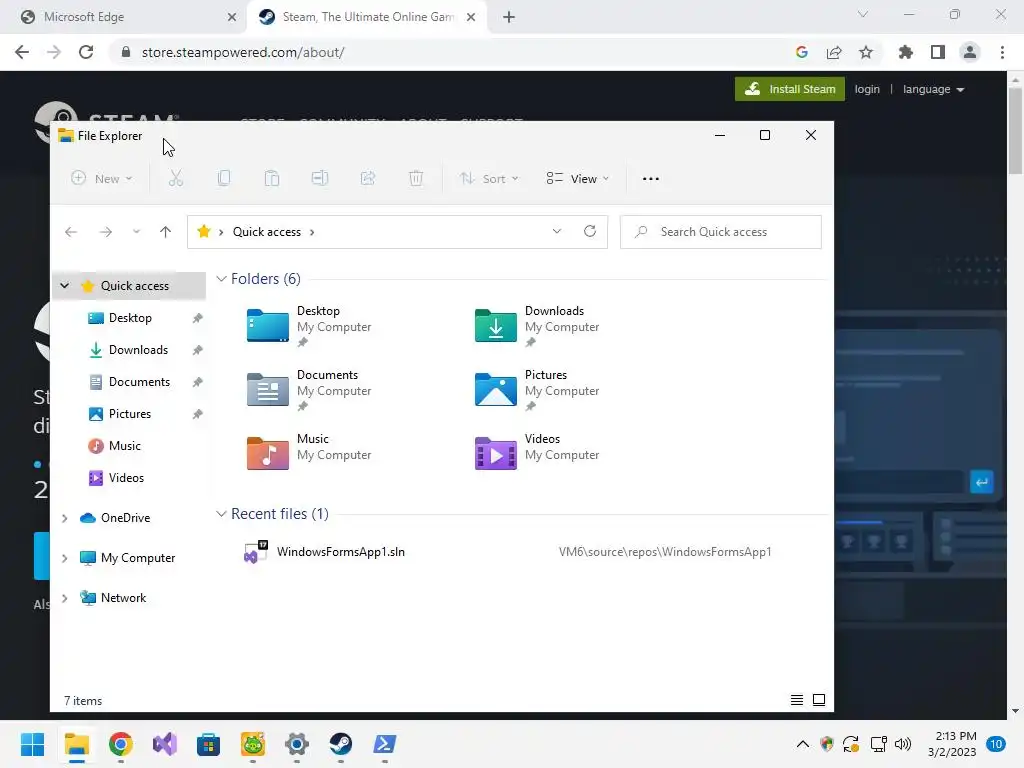Viewport: 1024px width, 768px height.
Task: Open Settings gear from the taskbar
Action: tap(296, 744)
